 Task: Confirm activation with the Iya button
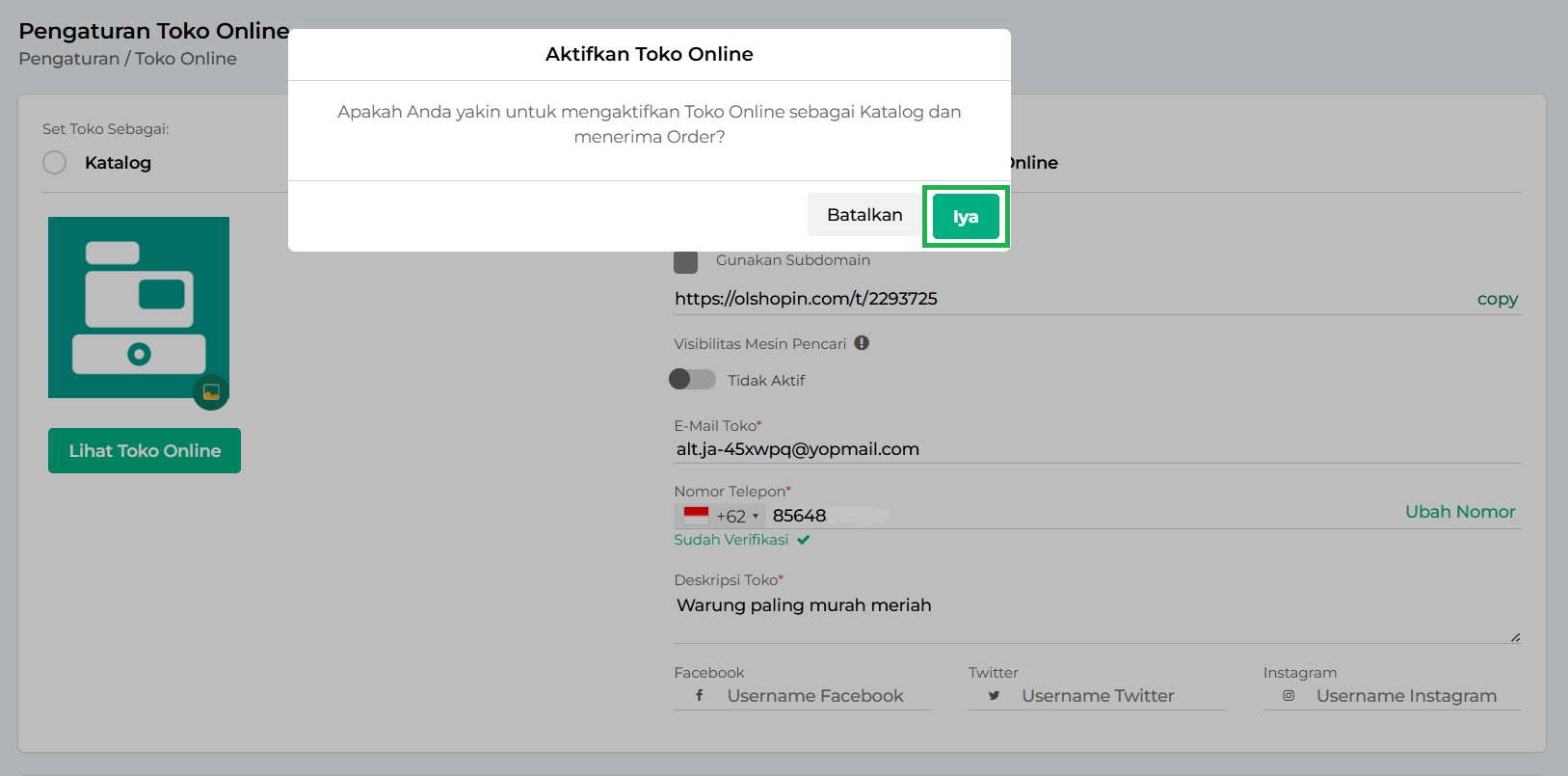(x=965, y=217)
